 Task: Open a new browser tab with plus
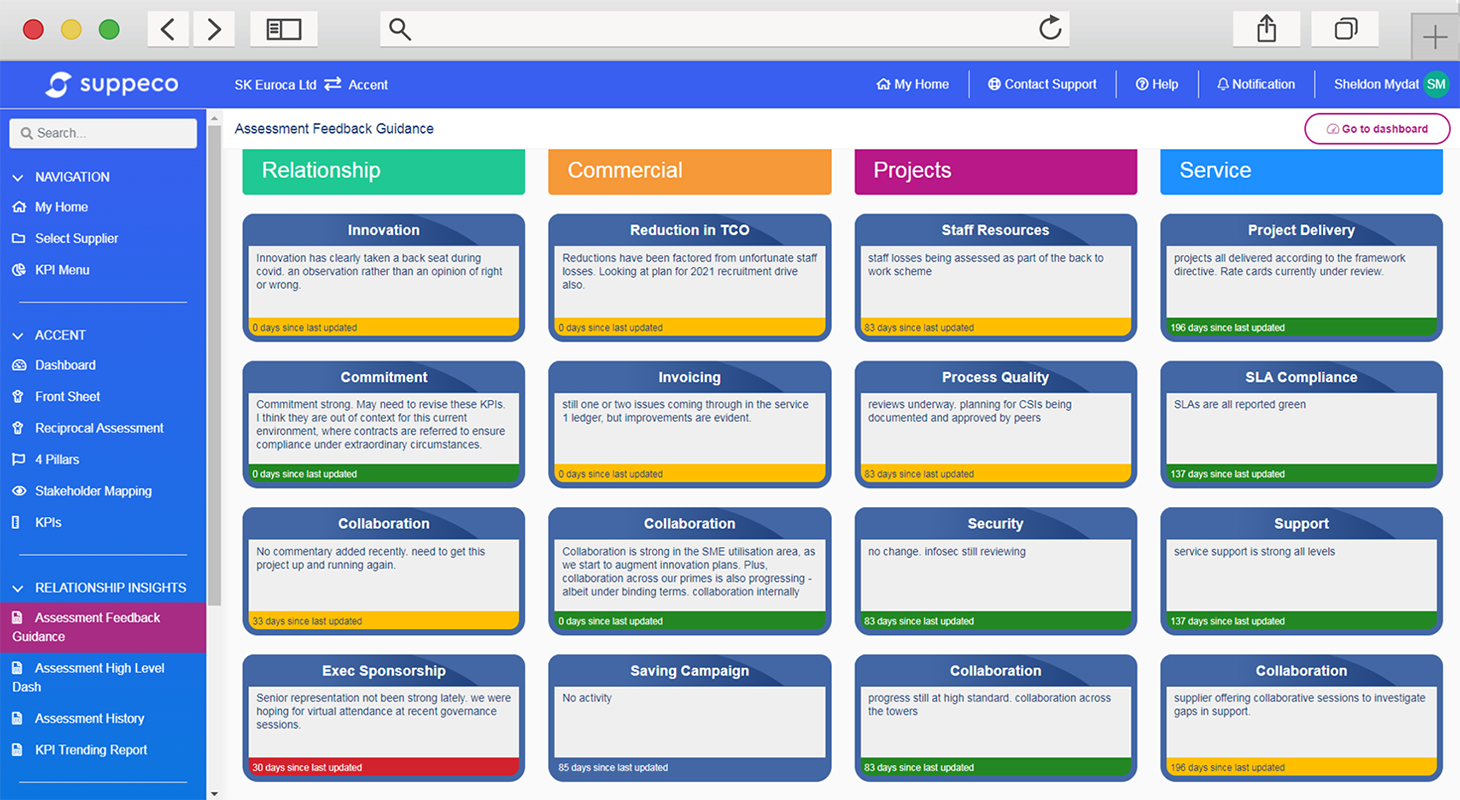tap(1435, 38)
